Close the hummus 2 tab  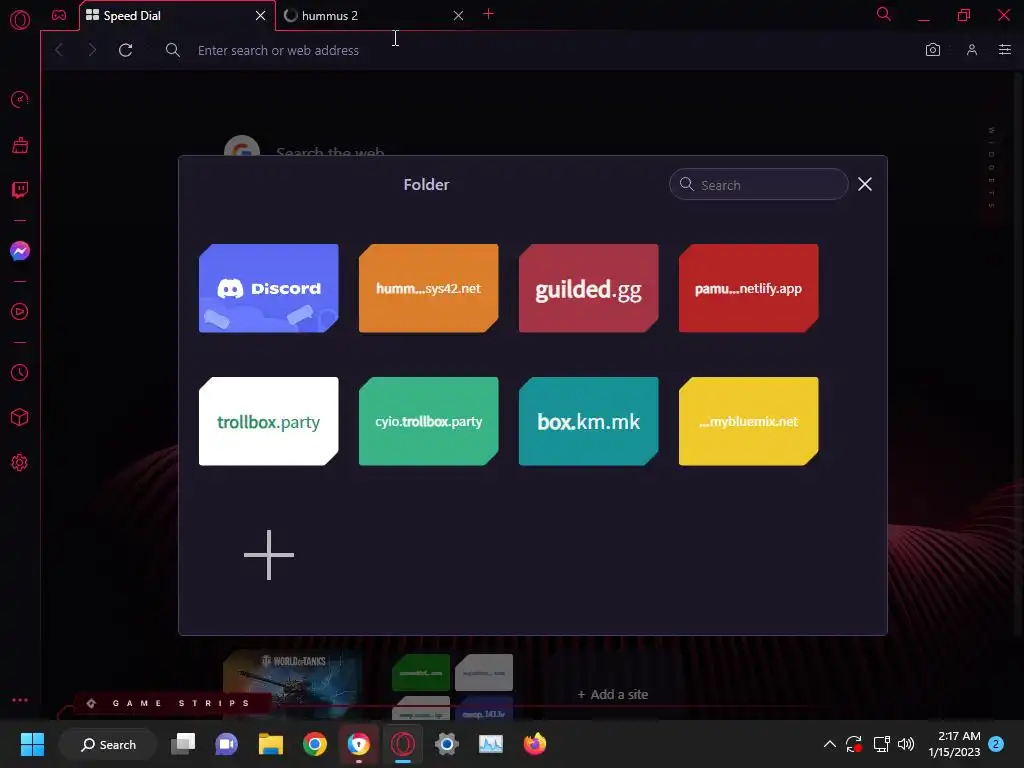[x=458, y=16]
